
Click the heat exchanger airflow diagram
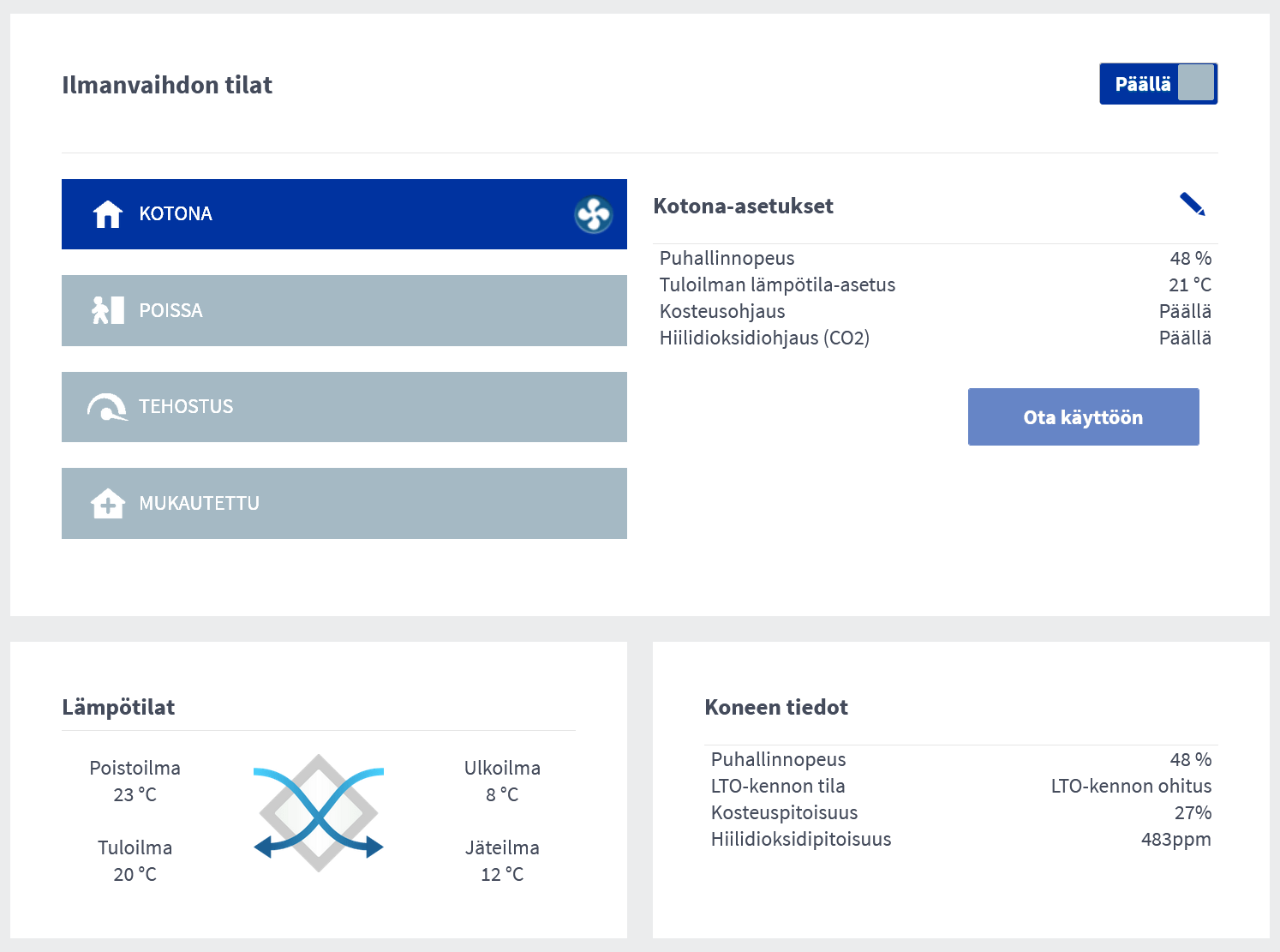coord(319,813)
